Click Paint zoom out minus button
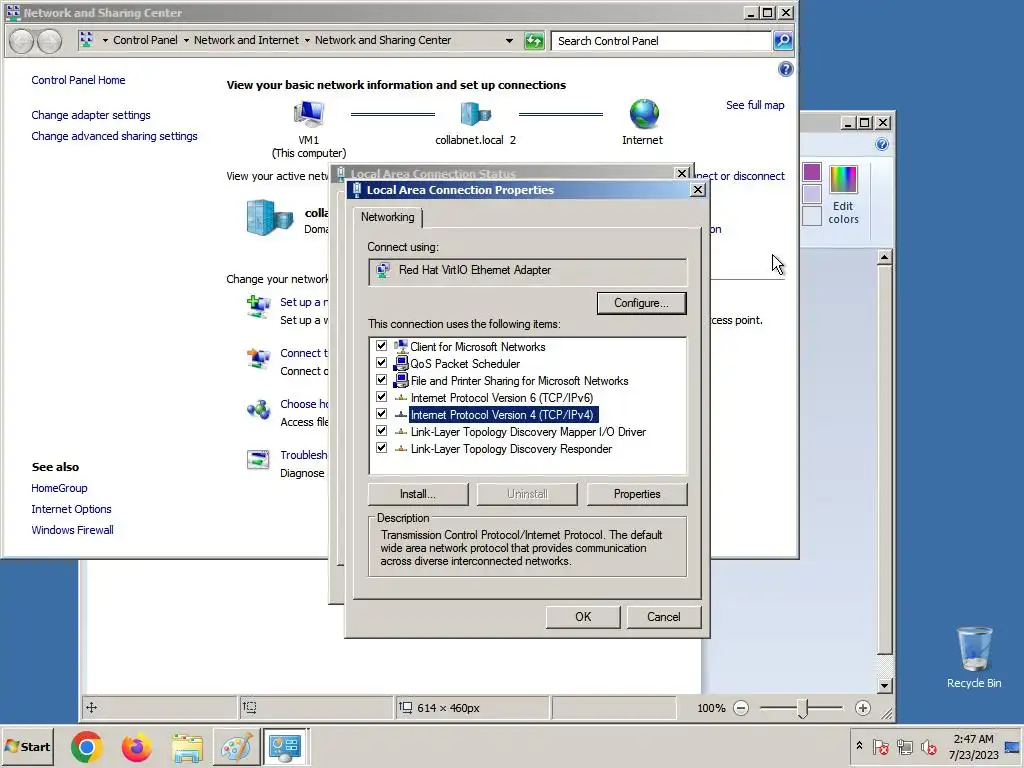1024x768 pixels. click(x=741, y=708)
